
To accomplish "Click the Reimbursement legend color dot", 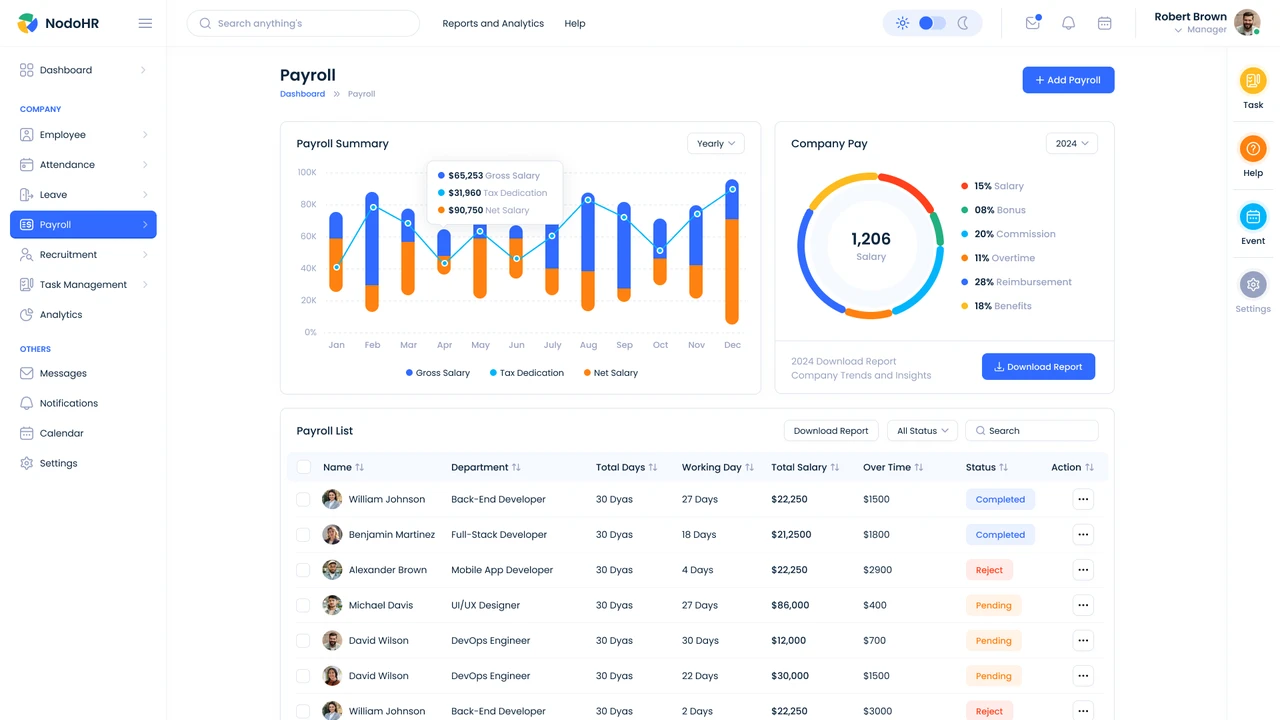I will pos(965,282).
